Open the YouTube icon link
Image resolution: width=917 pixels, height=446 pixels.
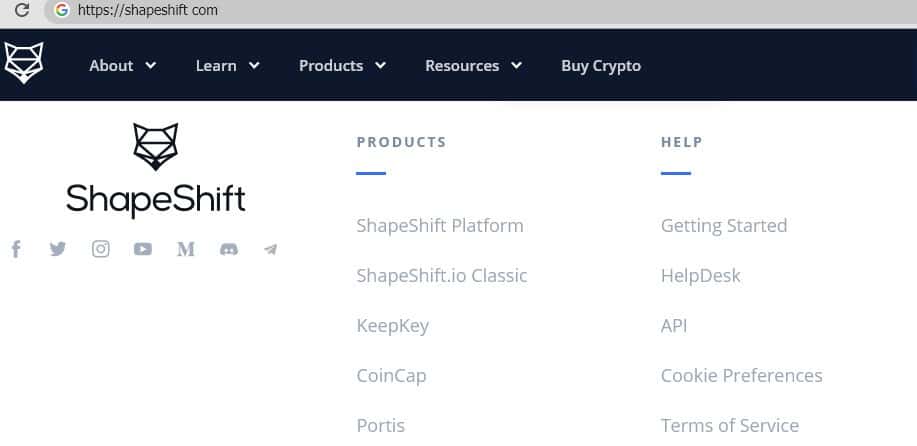coord(143,249)
